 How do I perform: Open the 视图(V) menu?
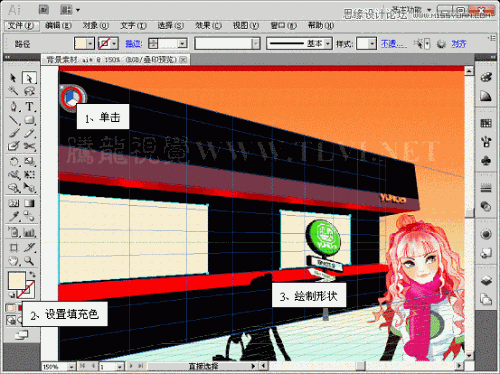click(246, 26)
